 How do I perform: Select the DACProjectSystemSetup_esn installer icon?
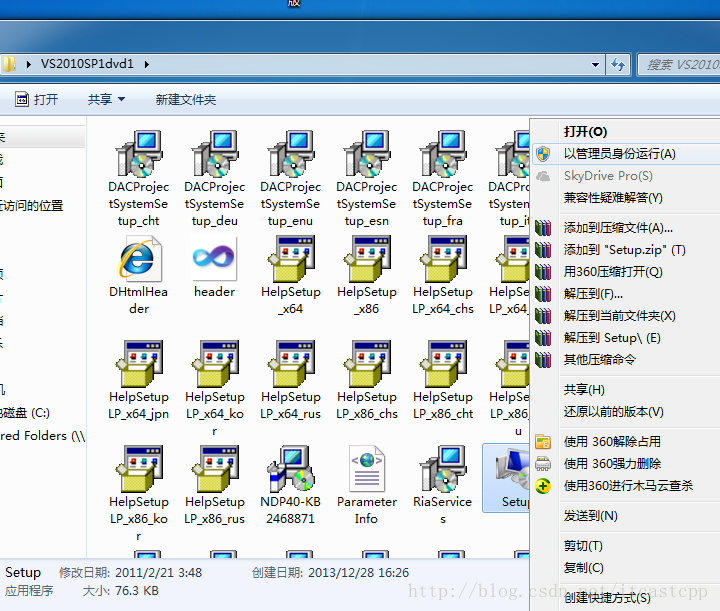click(366, 154)
